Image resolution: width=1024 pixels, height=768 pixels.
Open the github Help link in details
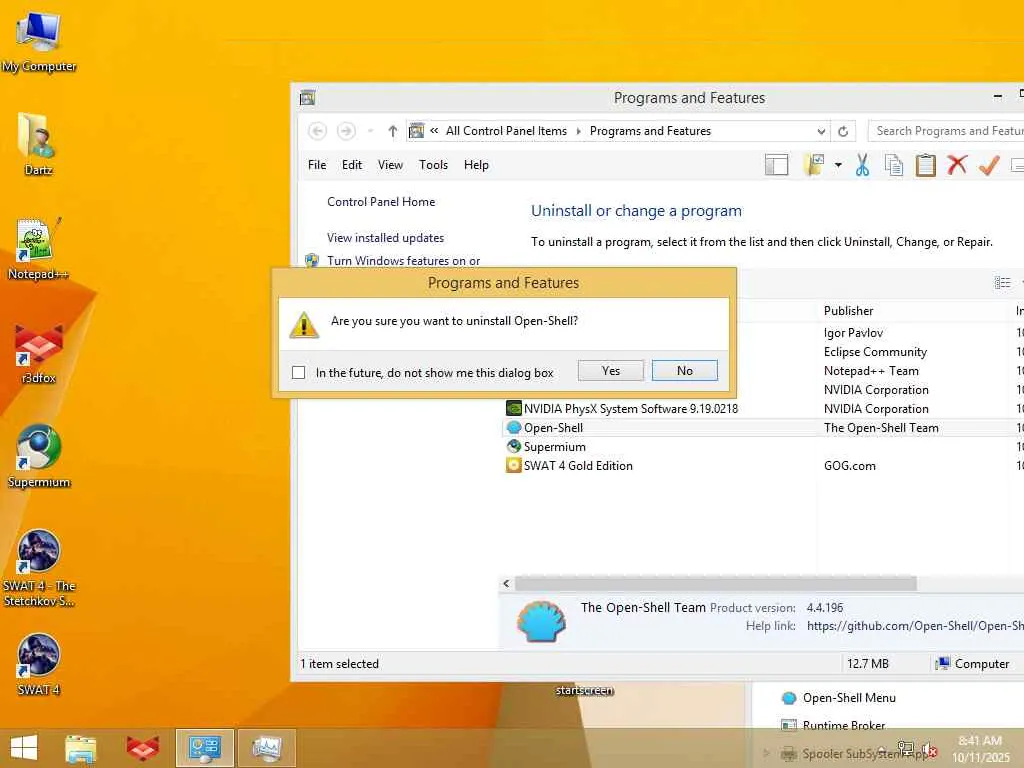pyautogui.click(x=915, y=626)
